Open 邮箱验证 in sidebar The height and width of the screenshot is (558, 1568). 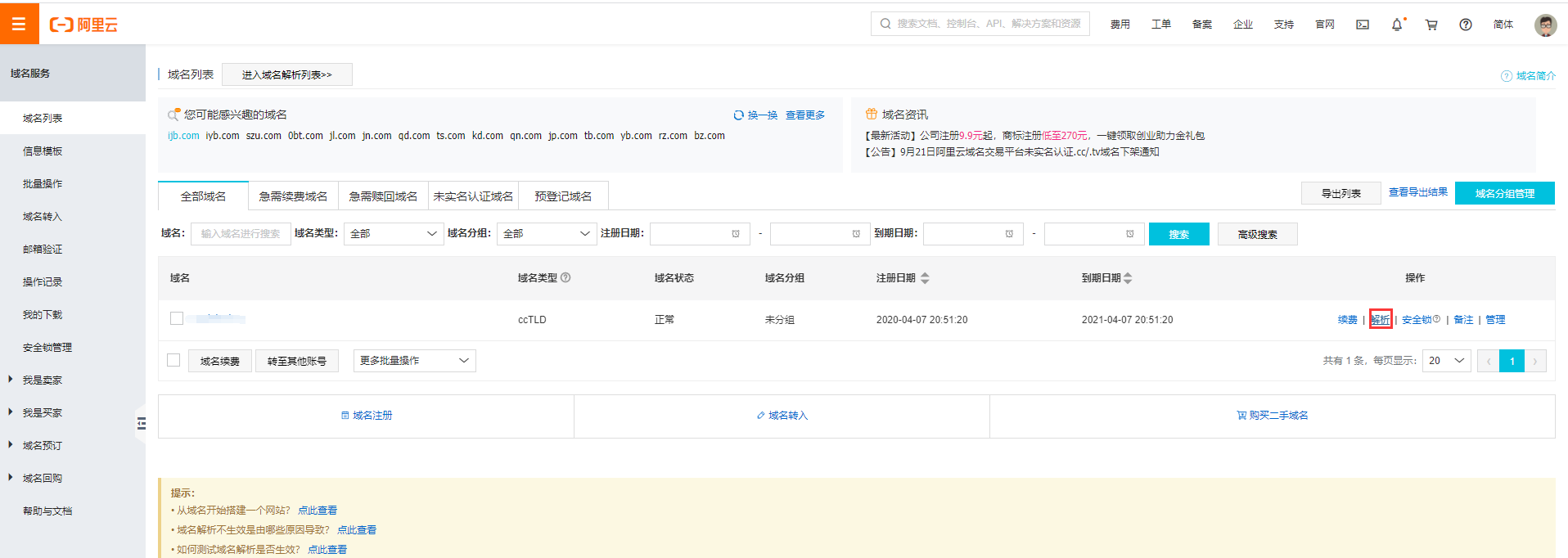(43, 249)
